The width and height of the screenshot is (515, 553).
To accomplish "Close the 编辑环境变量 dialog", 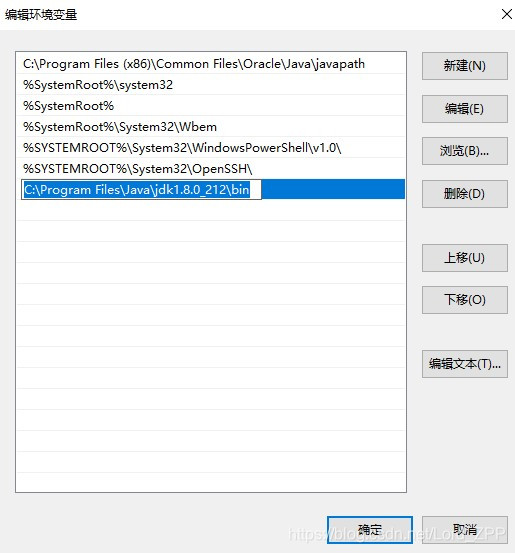I will point(507,14).
